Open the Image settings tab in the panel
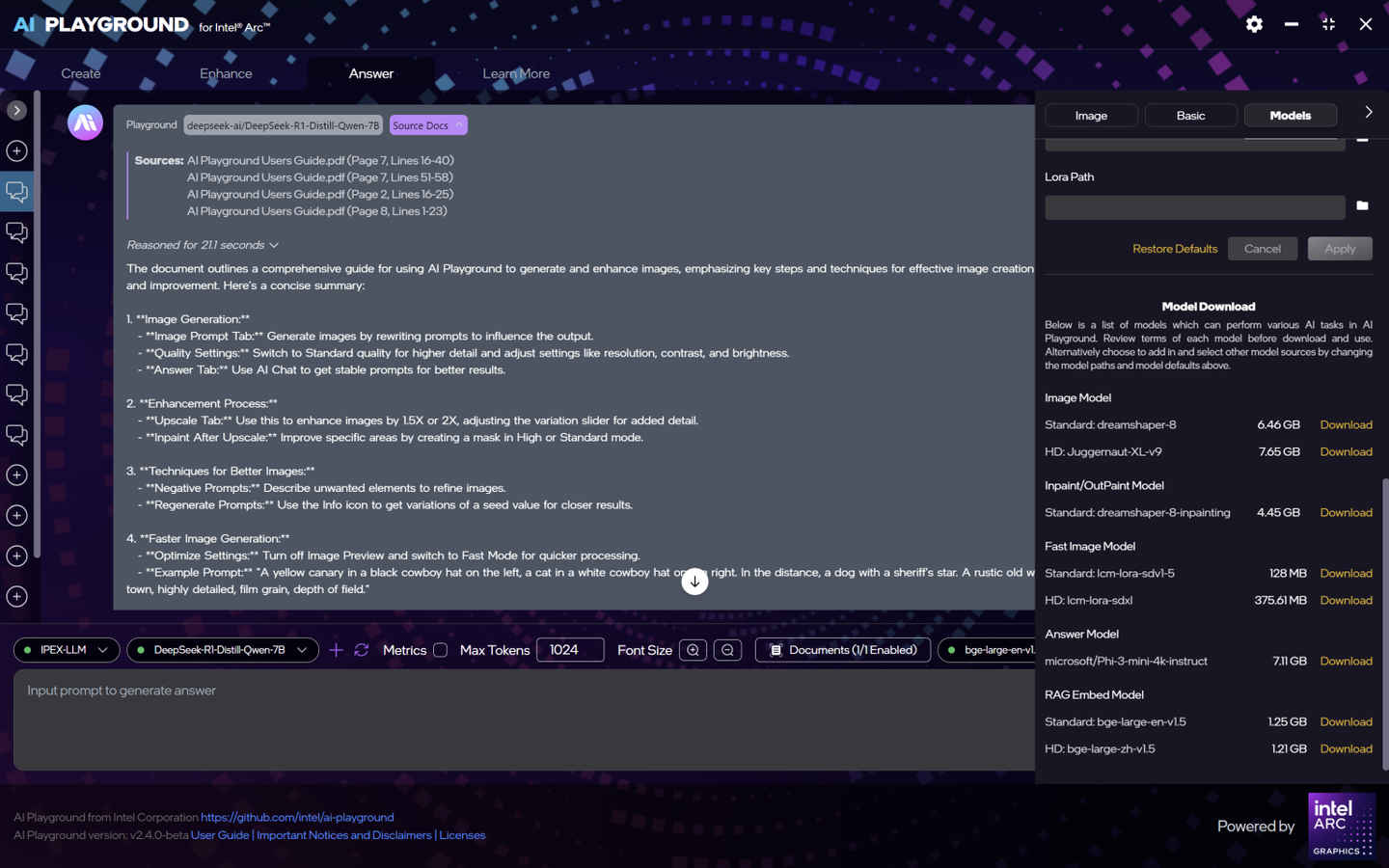The width and height of the screenshot is (1389, 868). pos(1091,115)
